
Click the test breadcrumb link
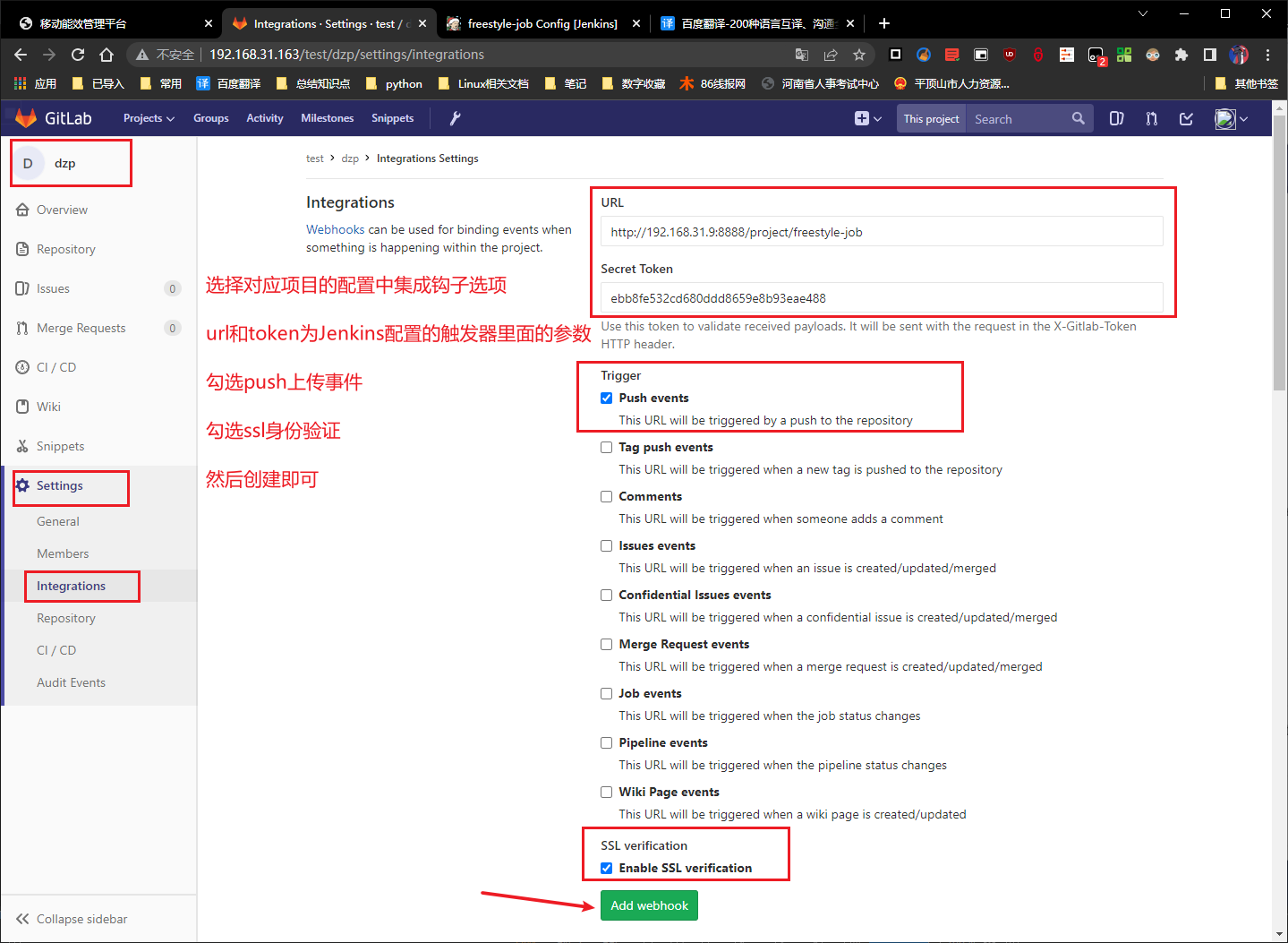pyautogui.click(x=315, y=159)
